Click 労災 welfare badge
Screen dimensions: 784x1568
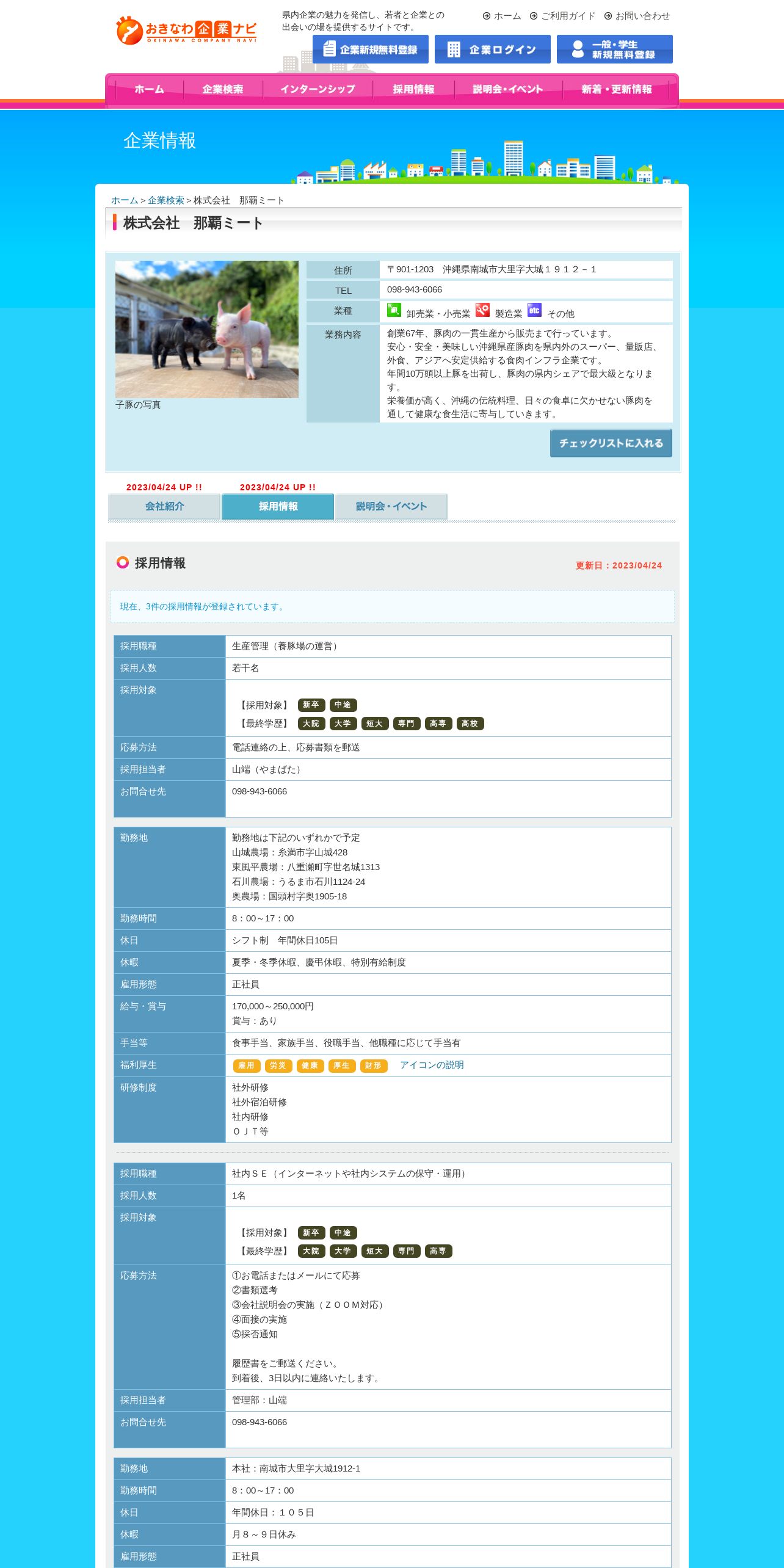click(x=278, y=1065)
